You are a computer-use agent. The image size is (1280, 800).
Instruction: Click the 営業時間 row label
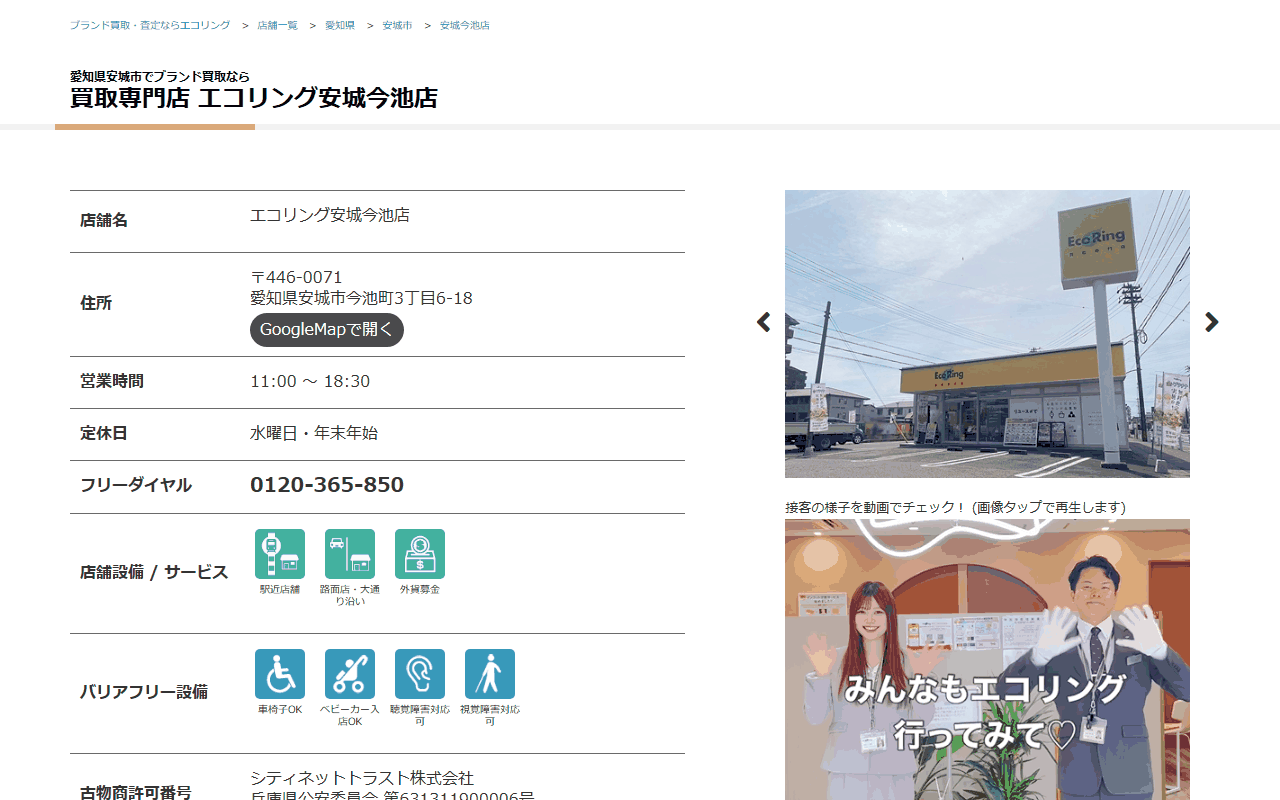point(112,381)
